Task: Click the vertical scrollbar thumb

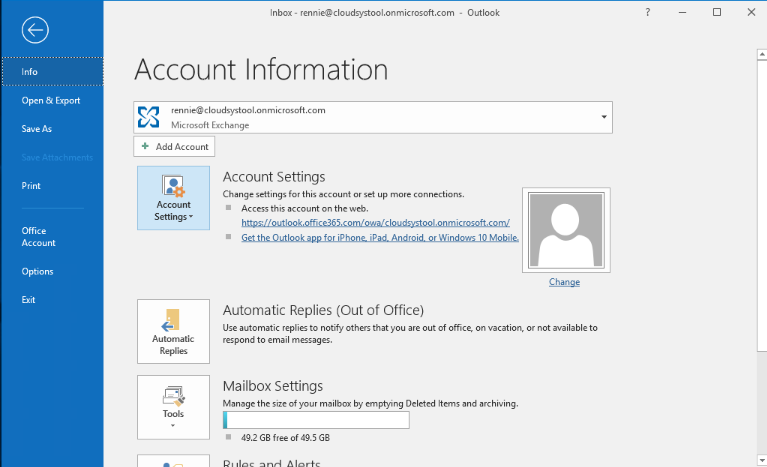Action: 762,205
